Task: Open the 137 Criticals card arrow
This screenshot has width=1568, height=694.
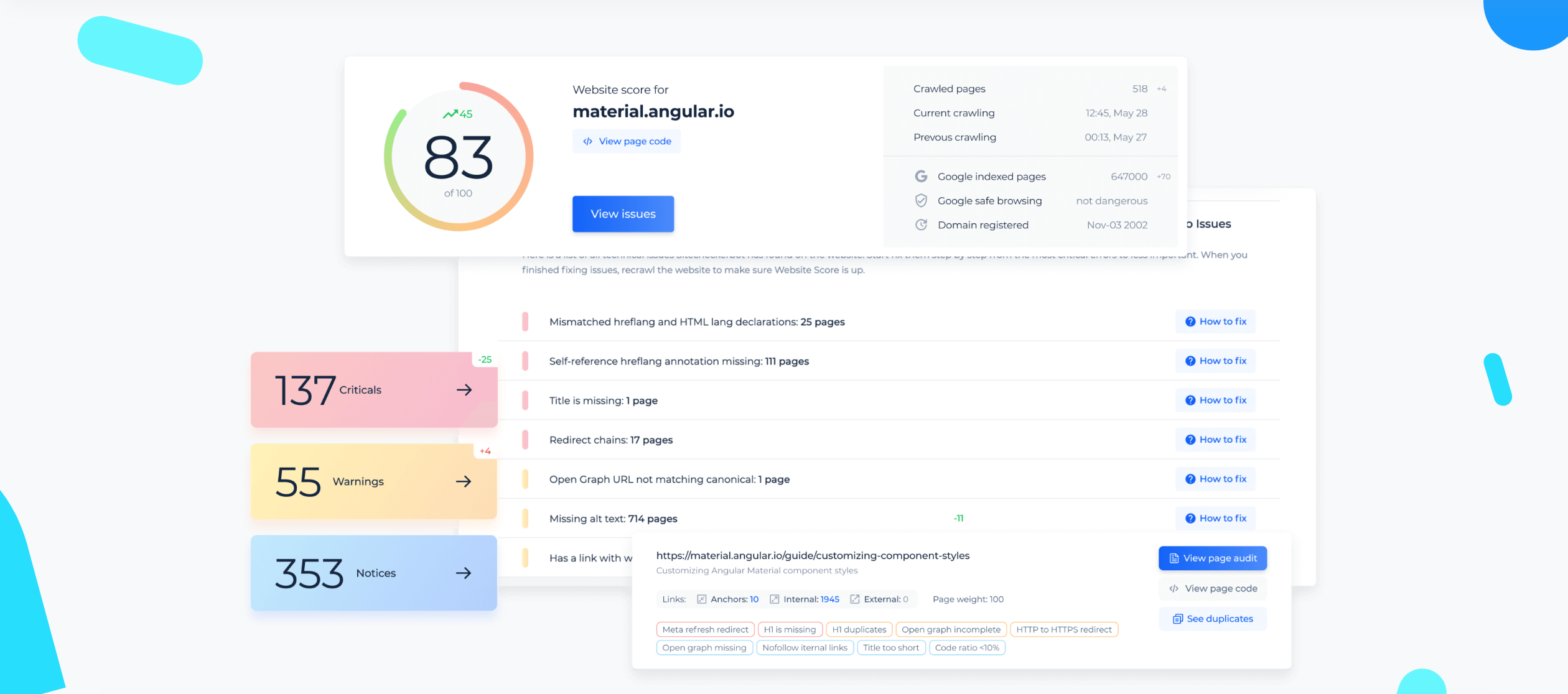Action: (464, 390)
